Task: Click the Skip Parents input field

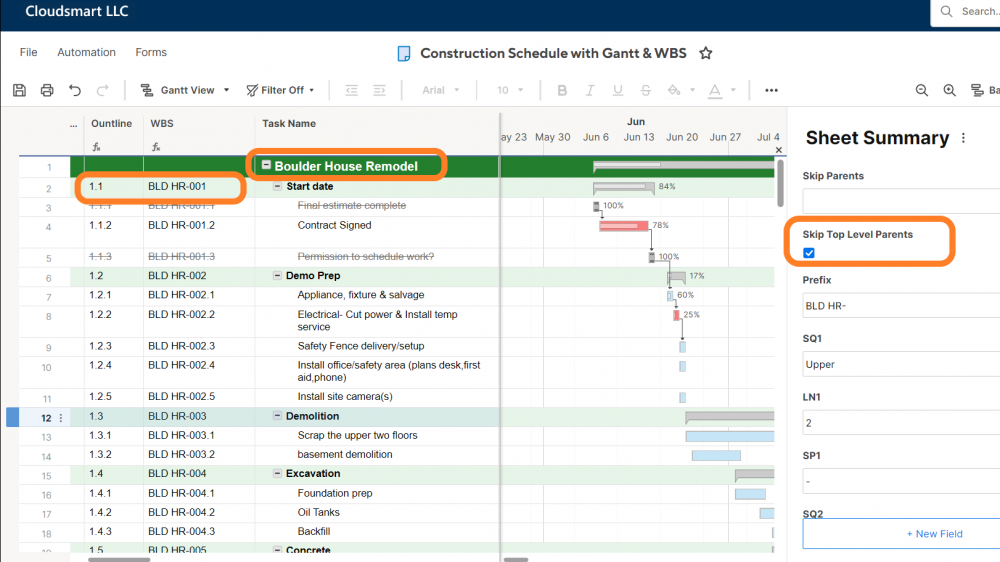Action: pos(901,201)
